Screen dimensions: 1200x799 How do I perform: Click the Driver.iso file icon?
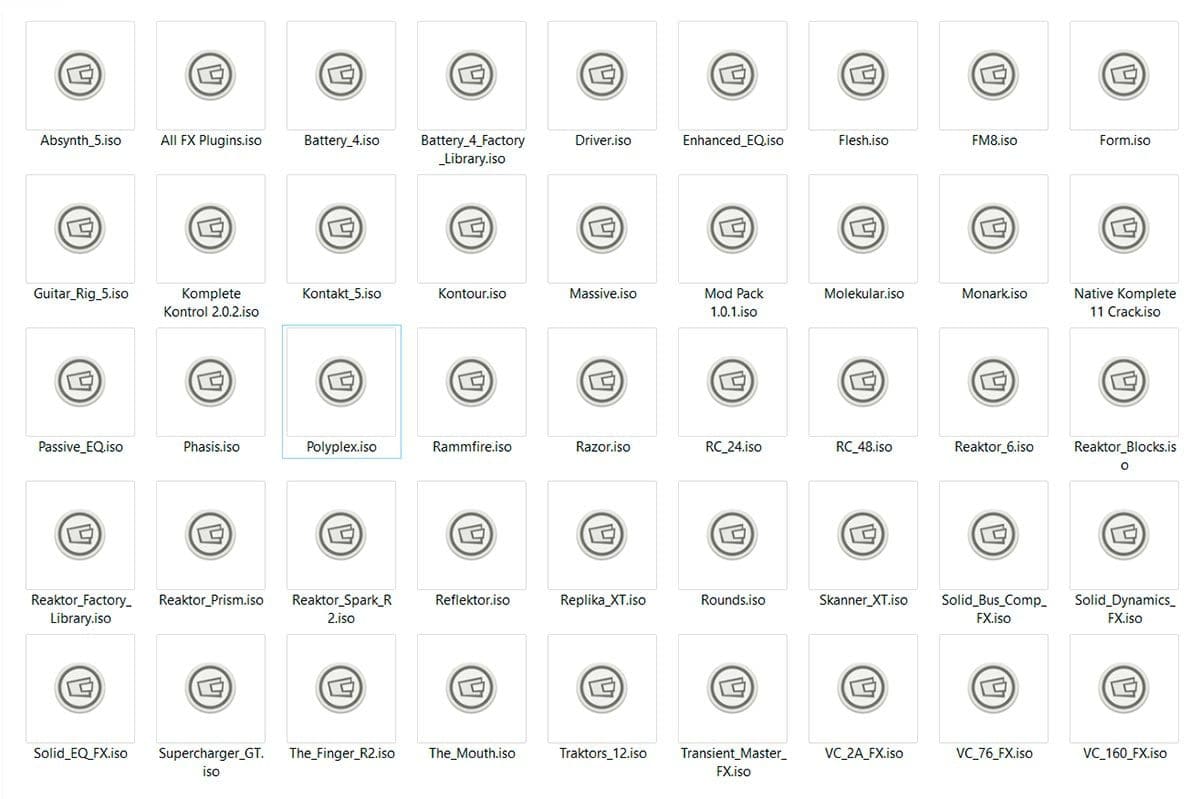tap(603, 75)
